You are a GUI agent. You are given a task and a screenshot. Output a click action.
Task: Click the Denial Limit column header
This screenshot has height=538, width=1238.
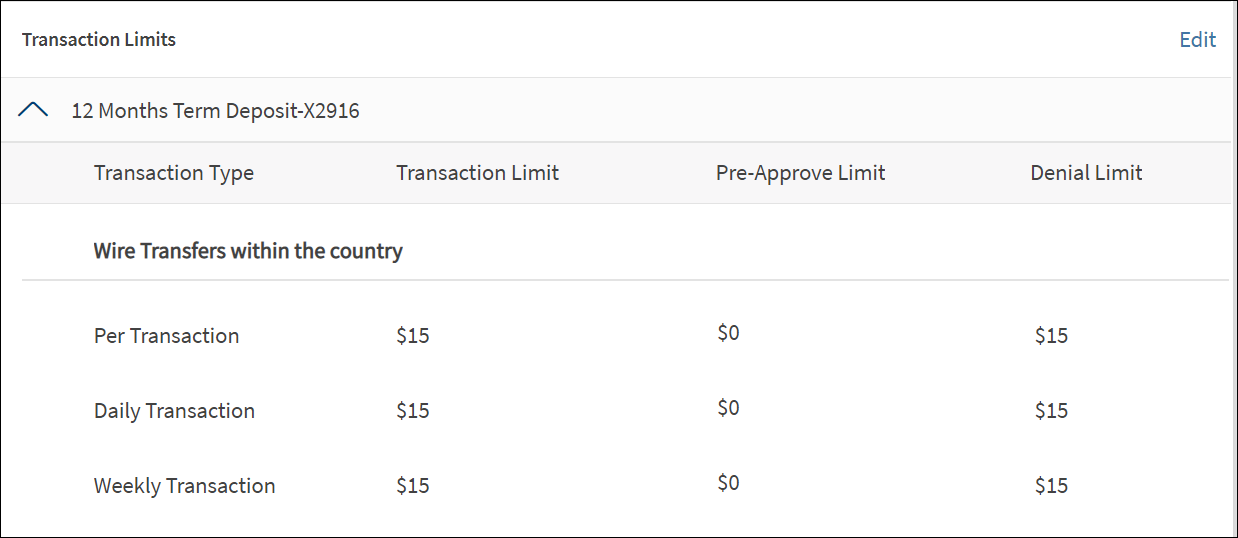[x=1086, y=173]
